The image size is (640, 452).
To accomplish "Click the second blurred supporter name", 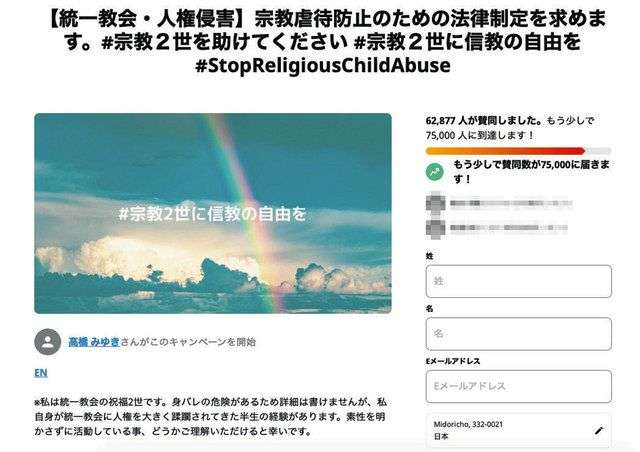I will point(509,228).
